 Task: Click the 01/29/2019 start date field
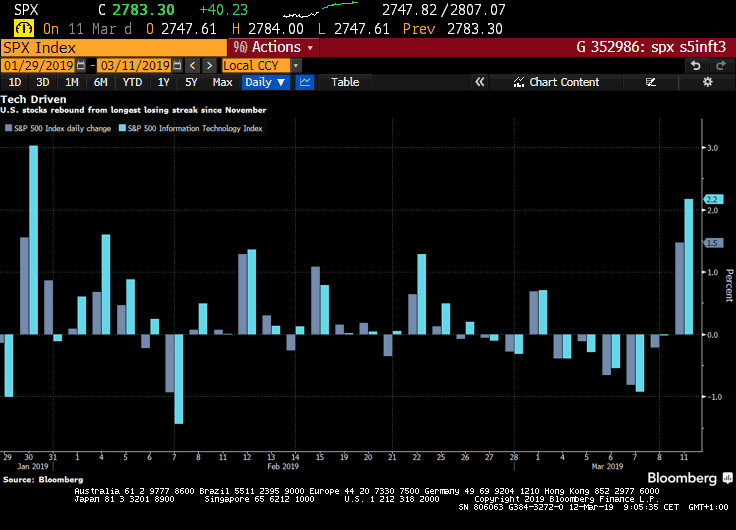click(x=38, y=65)
